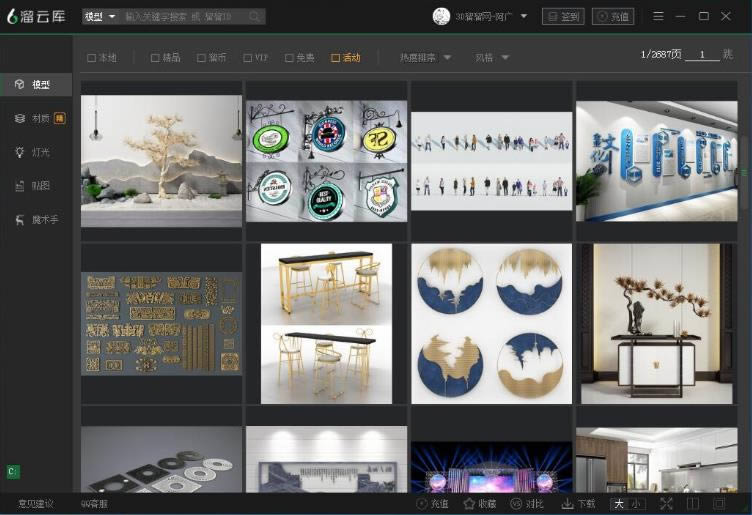Click the 对比 VS compare icon

point(517,504)
